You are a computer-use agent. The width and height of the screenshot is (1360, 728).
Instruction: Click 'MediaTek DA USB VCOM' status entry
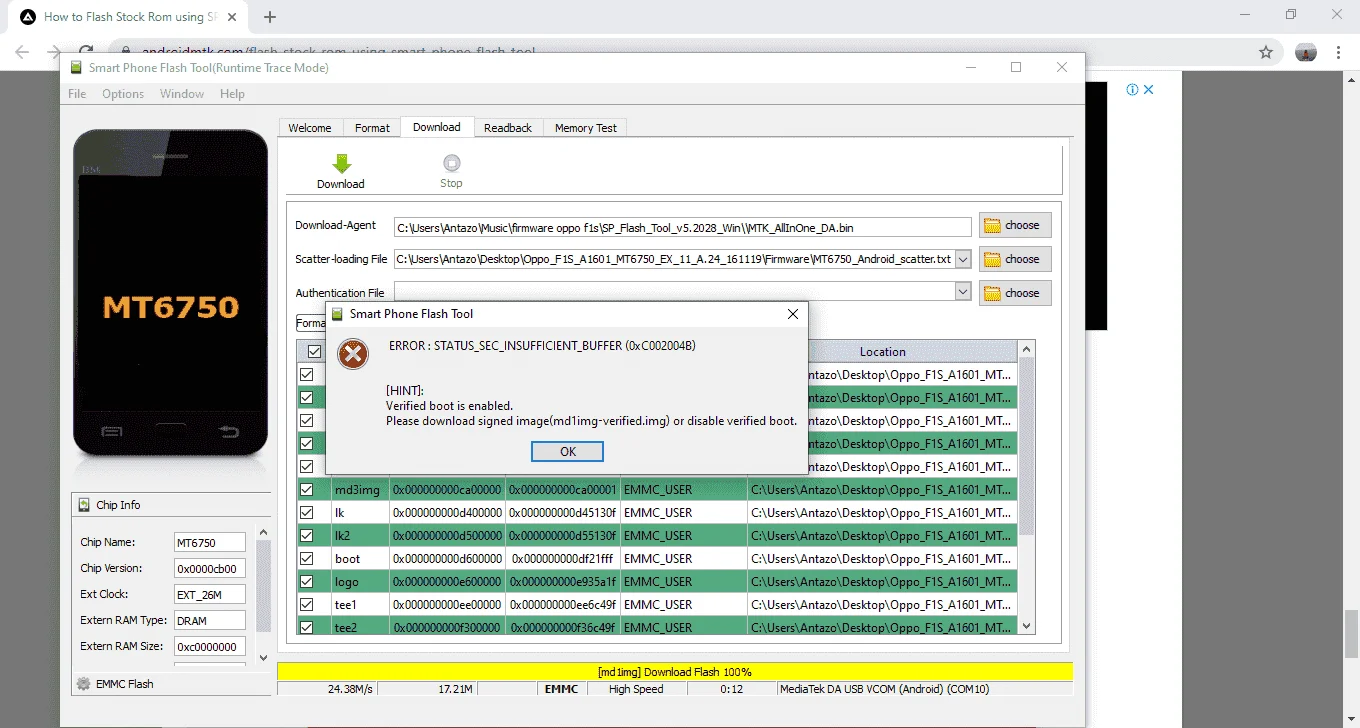pyautogui.click(x=885, y=689)
